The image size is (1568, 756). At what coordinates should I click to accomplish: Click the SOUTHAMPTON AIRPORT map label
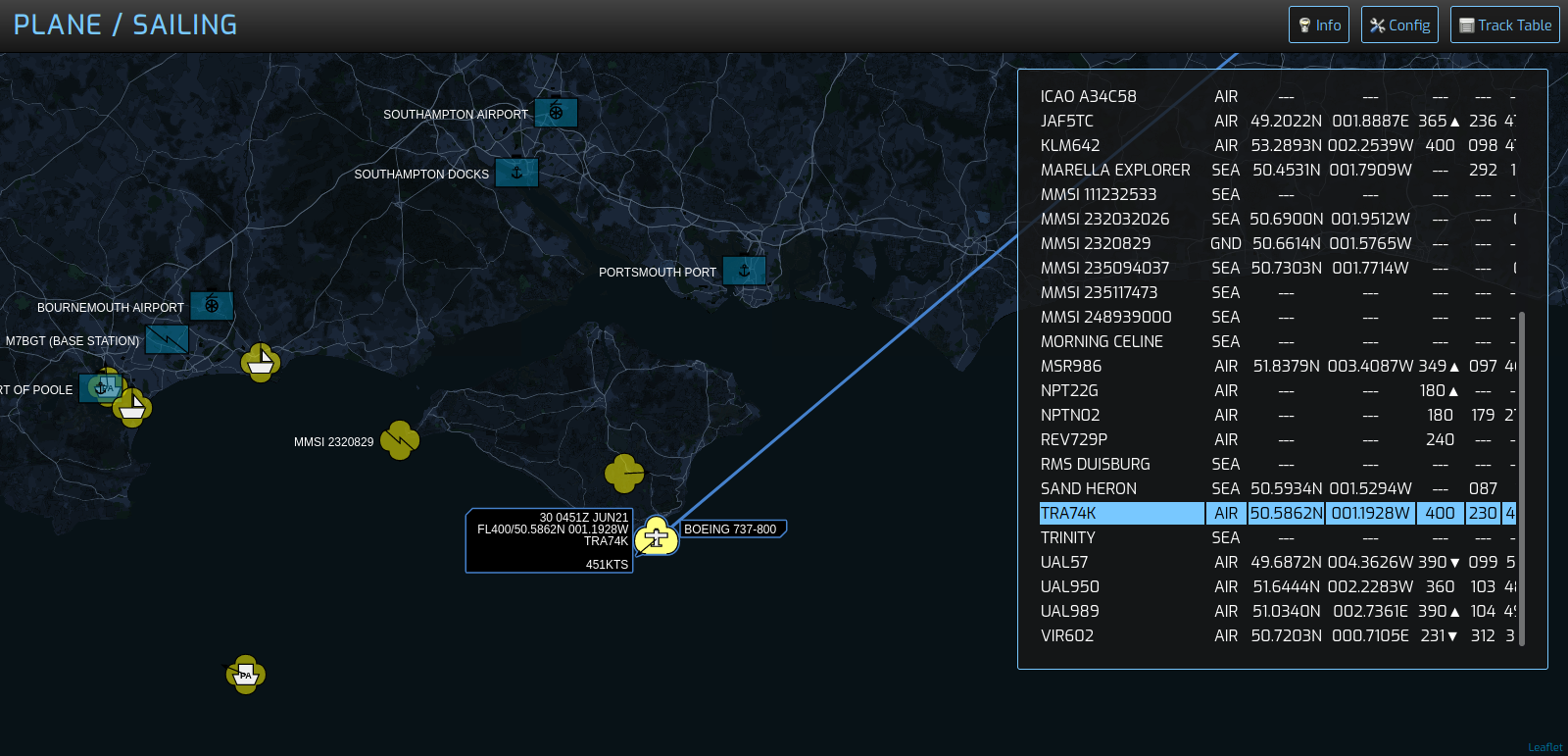point(456,115)
